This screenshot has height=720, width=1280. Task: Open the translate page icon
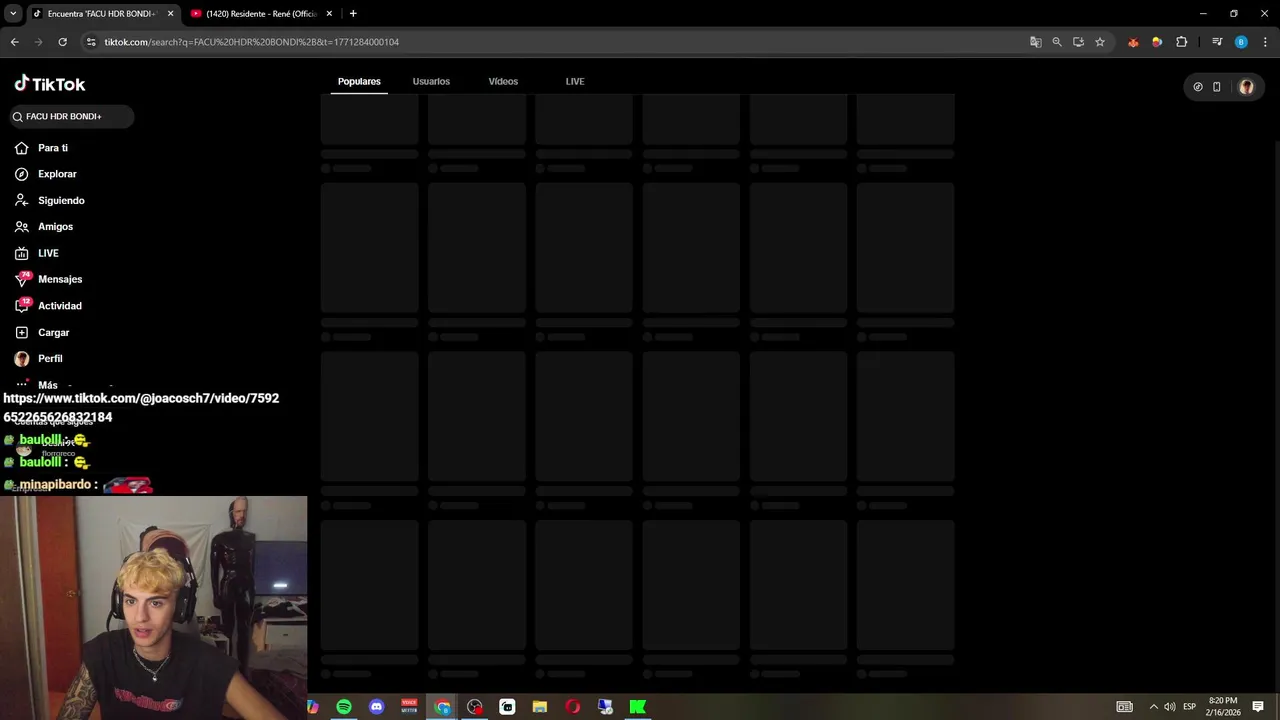[x=1036, y=42]
